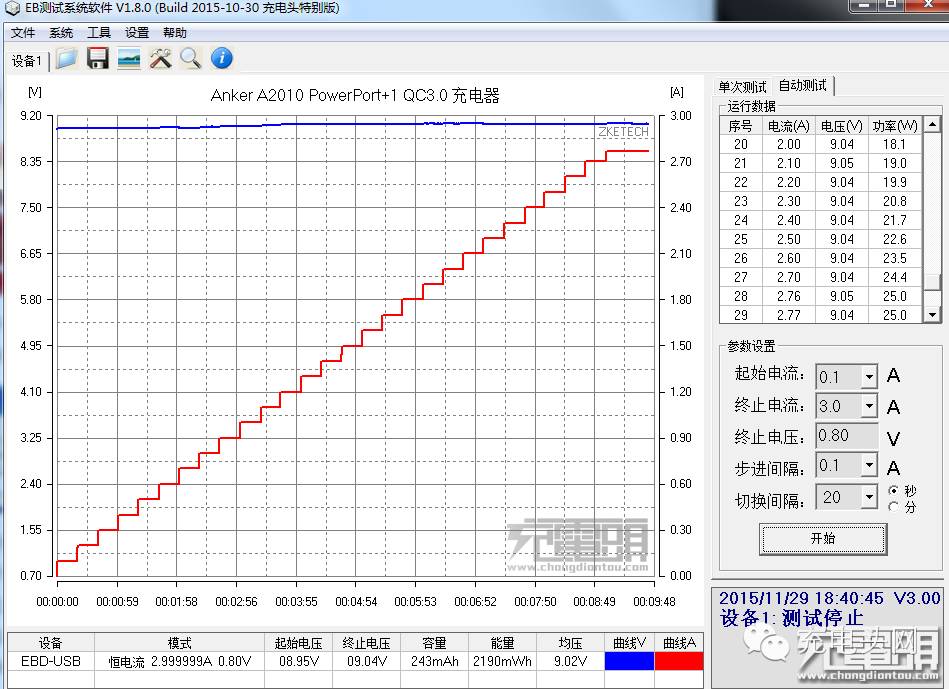Screen dimensions: 949x689
Task: Click the 恒电流 2.999999A 0.80V mode cell
Action: (x=179, y=661)
